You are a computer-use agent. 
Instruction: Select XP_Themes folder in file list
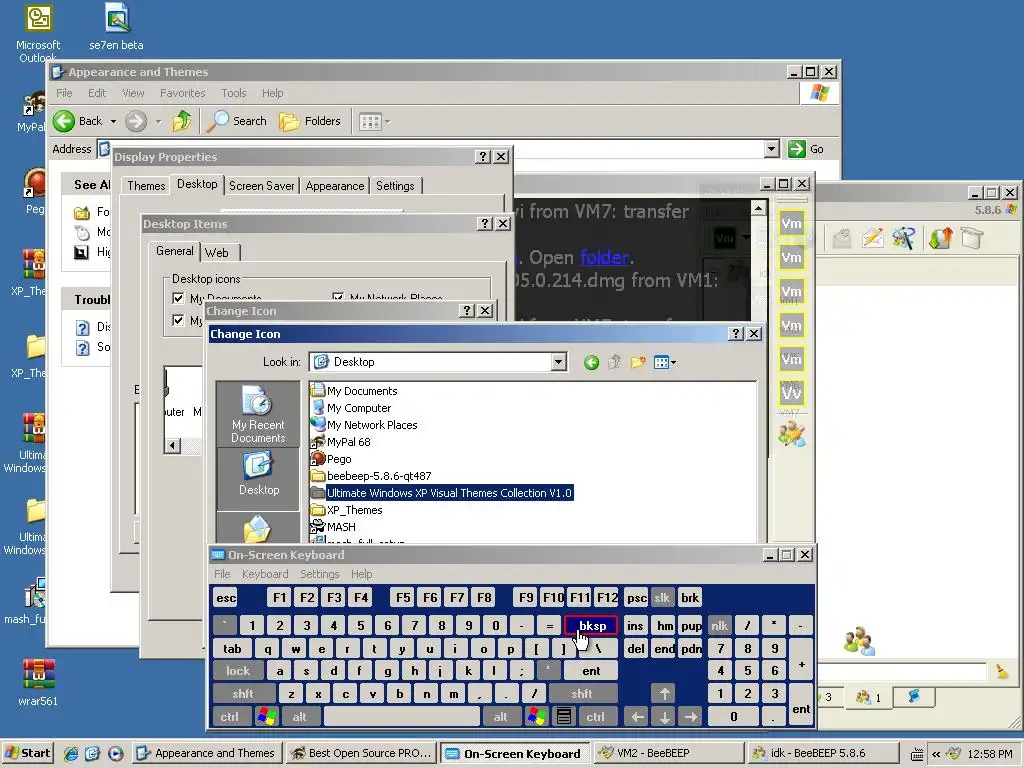(x=347, y=509)
